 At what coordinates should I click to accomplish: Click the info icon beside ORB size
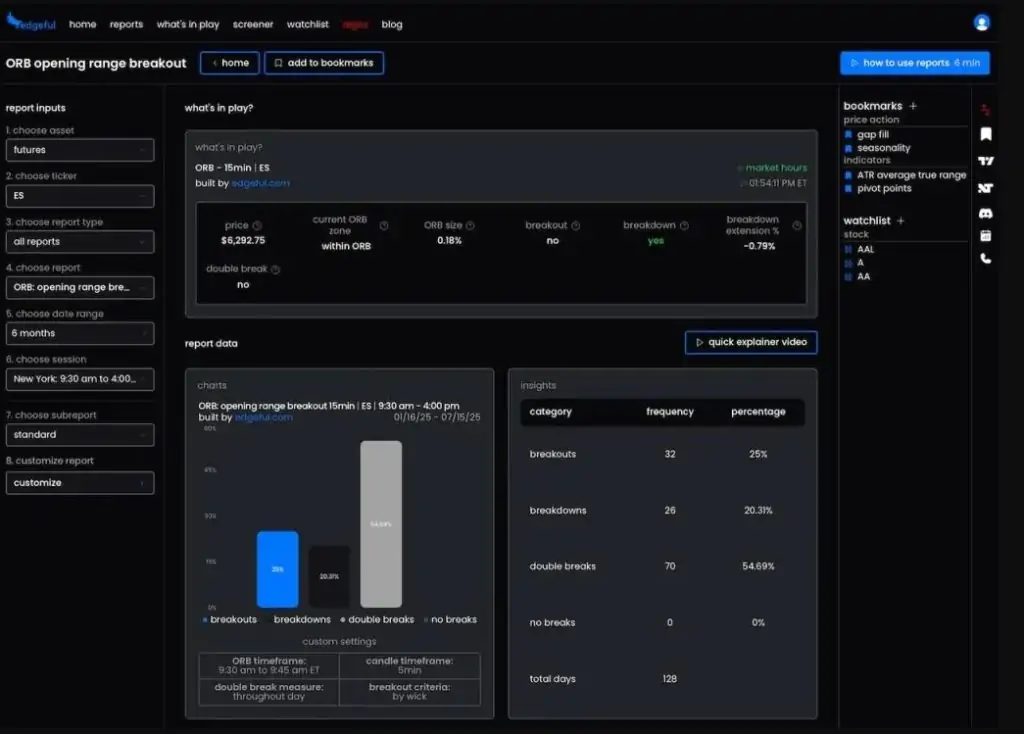tap(470, 225)
